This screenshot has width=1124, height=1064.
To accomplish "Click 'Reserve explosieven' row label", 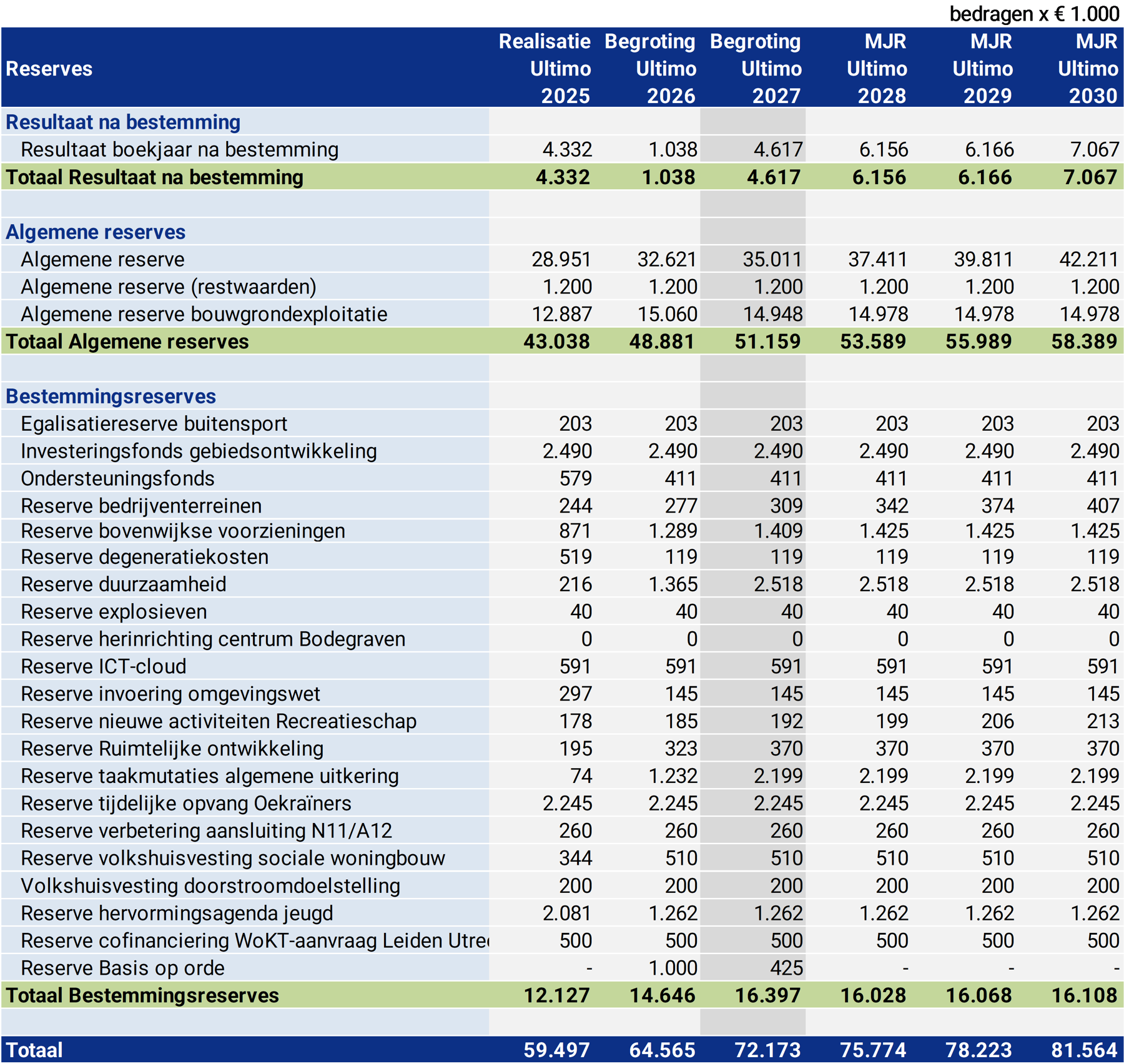I will pos(114,612).
